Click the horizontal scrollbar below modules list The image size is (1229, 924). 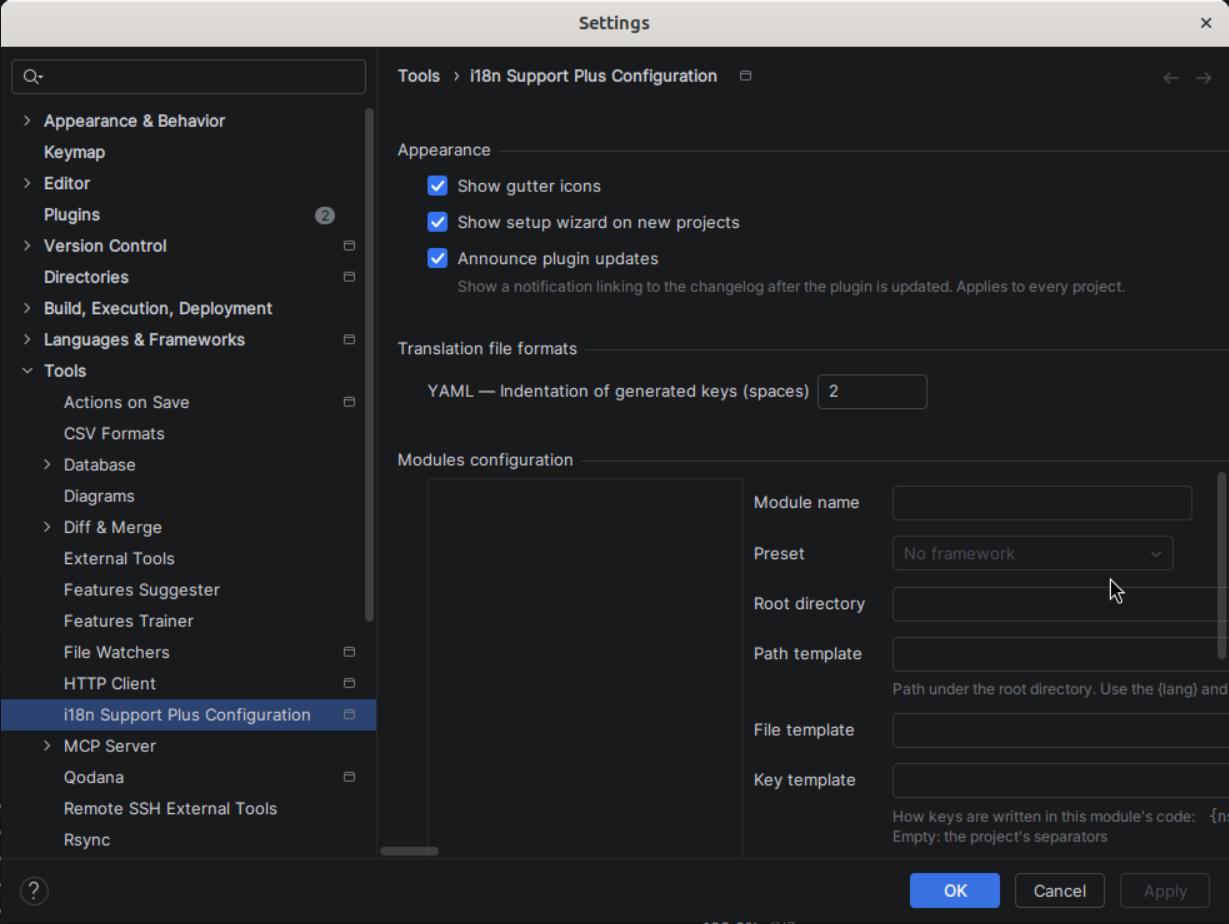tap(409, 851)
